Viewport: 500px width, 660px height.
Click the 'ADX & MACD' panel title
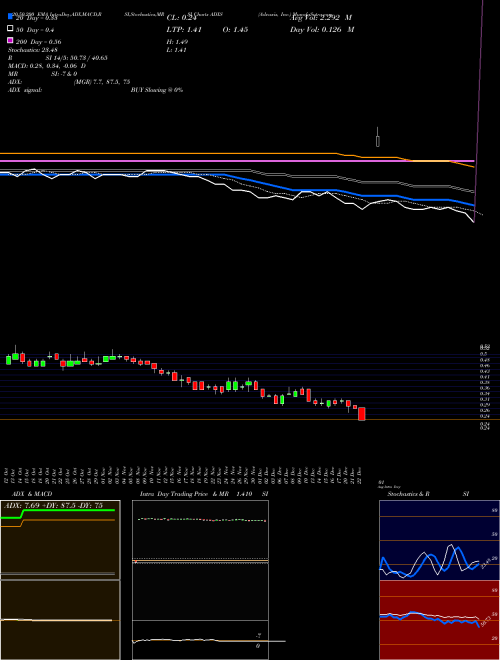point(32,494)
